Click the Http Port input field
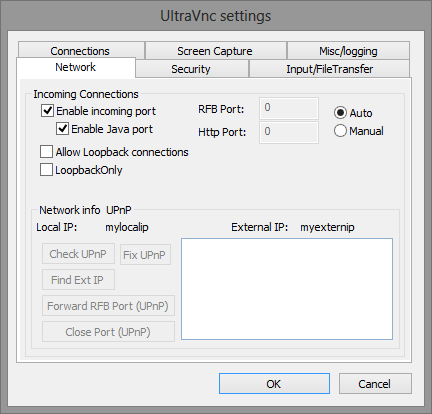The width and height of the screenshot is (432, 414). 289,132
